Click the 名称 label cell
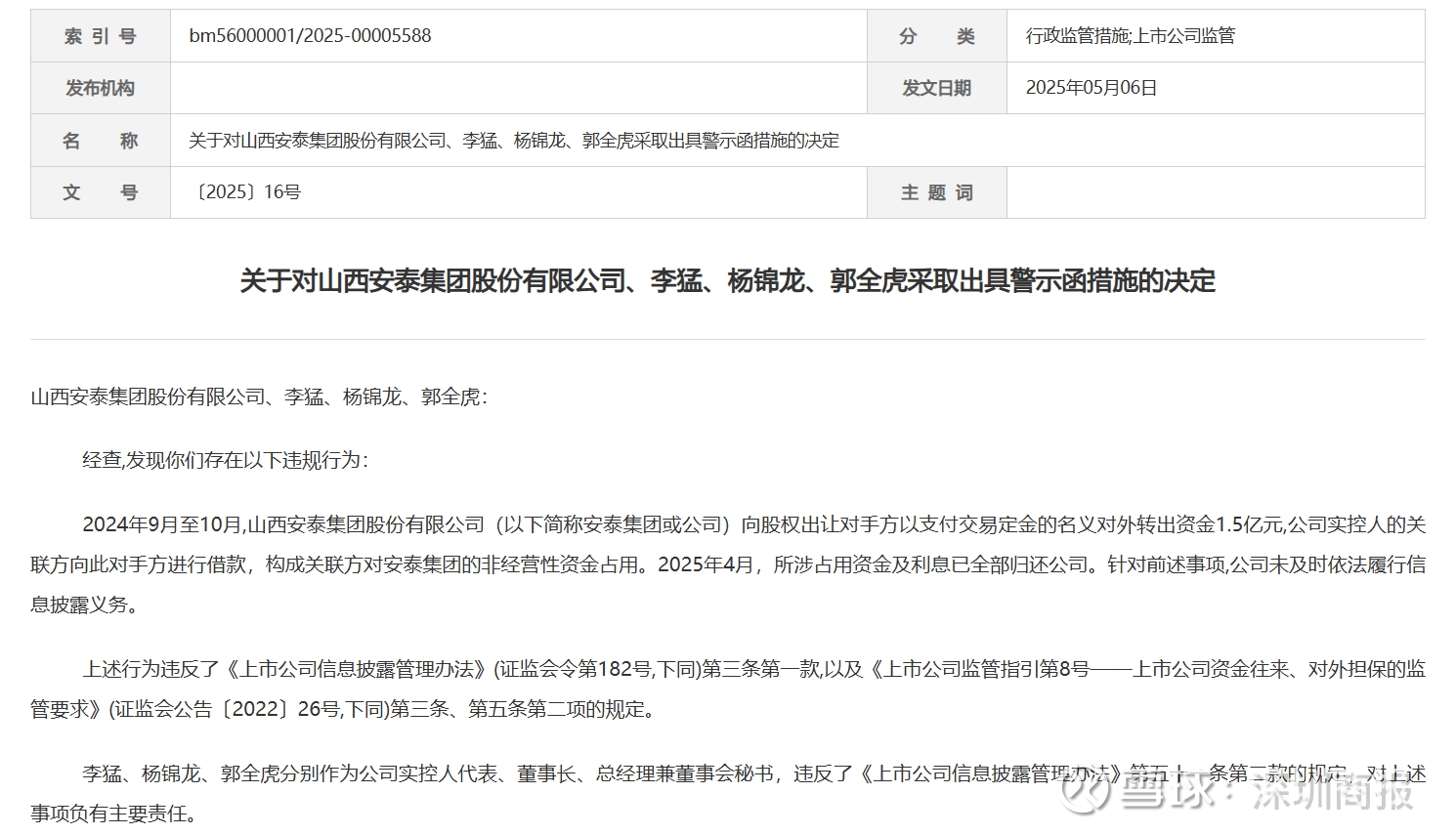1456x835 pixels. [101, 141]
